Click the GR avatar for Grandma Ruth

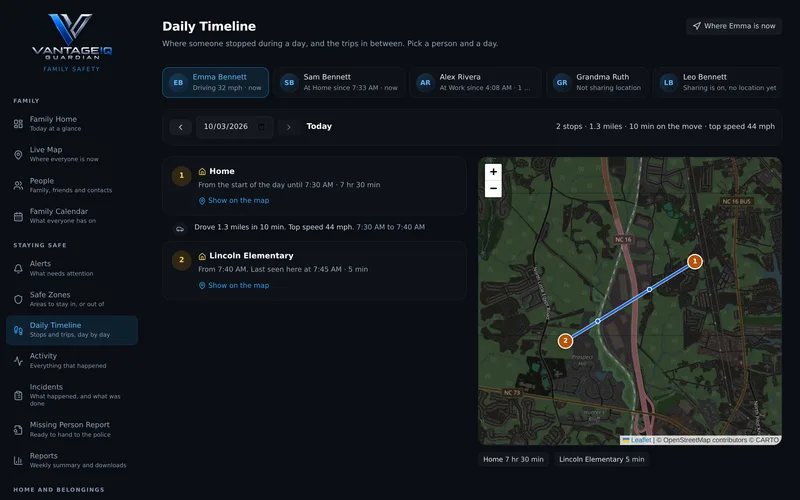coord(562,82)
